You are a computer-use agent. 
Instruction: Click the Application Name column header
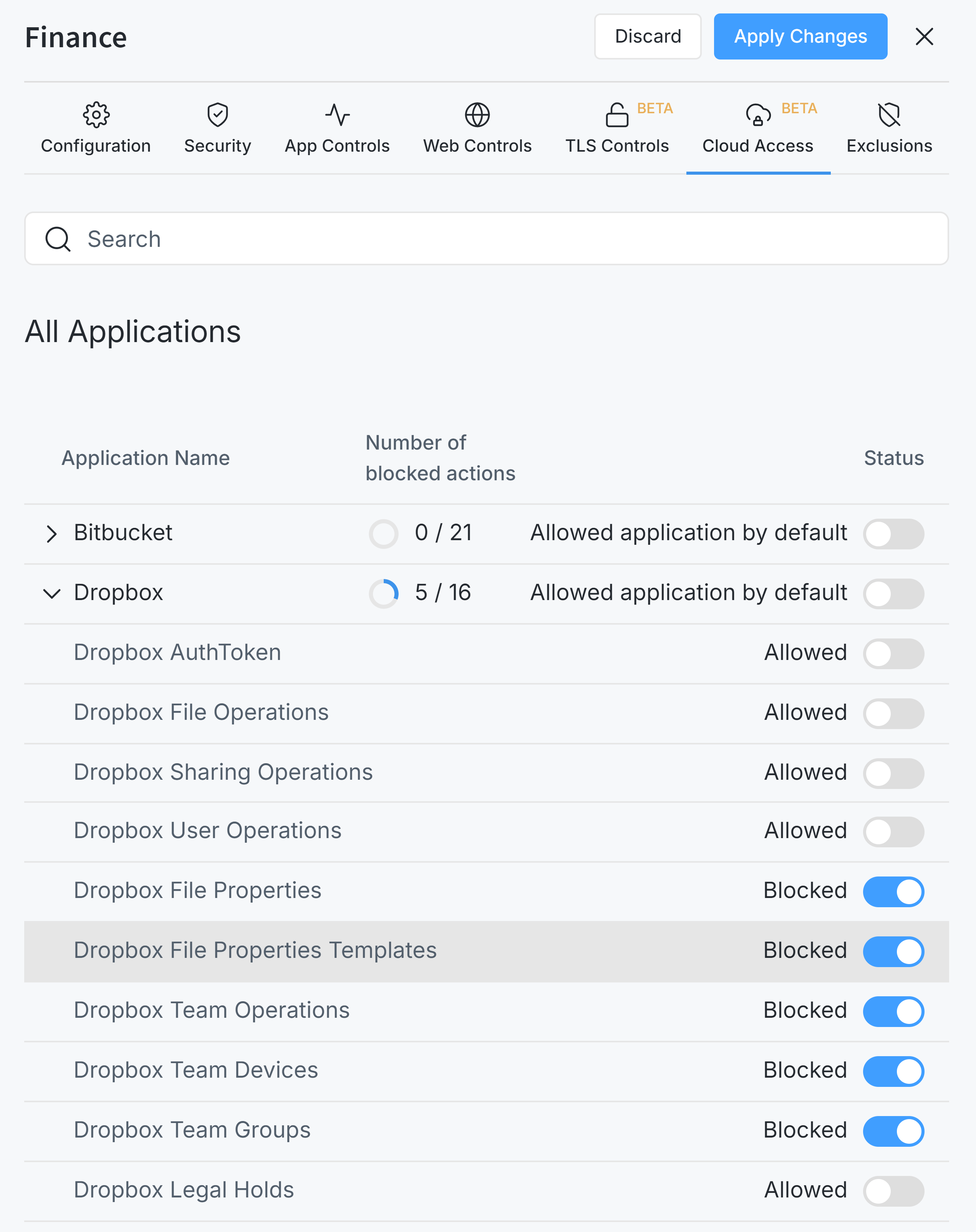click(x=146, y=458)
